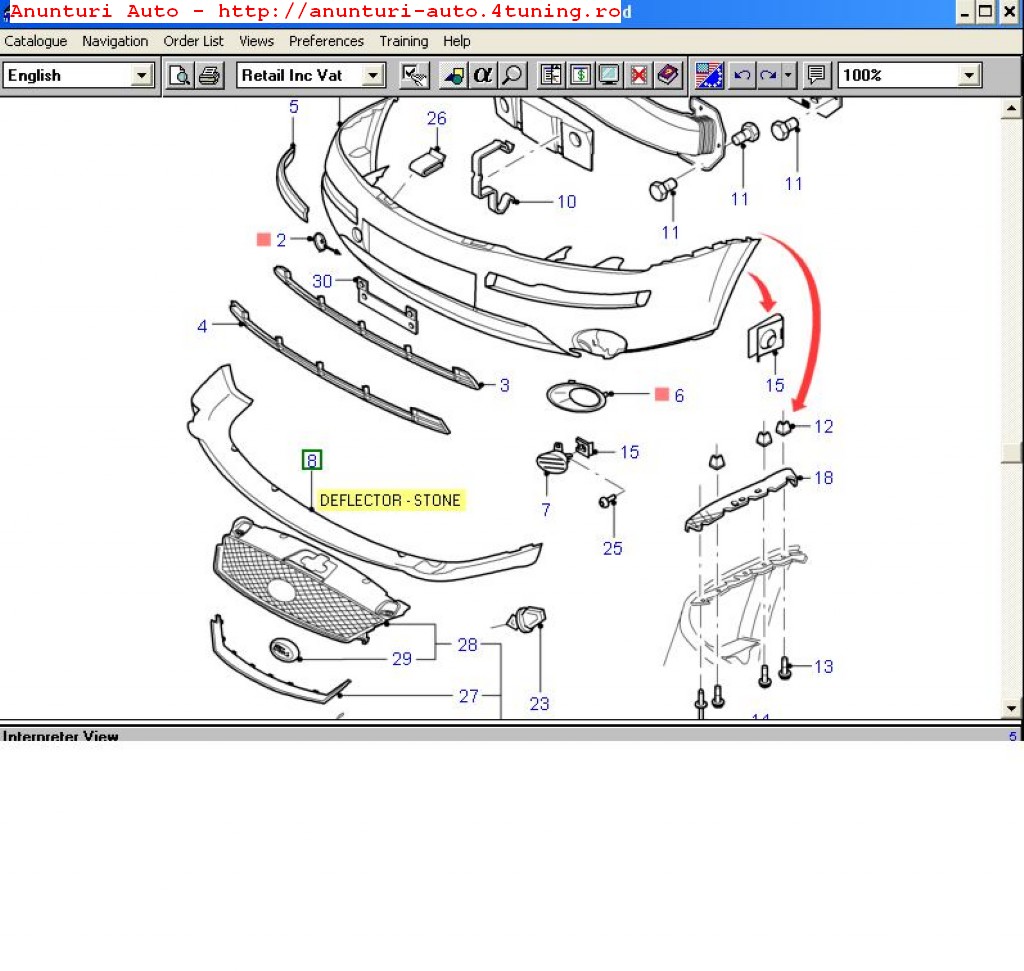Screen dimensions: 1024x971
Task: Click the alpha symbol toolbar icon
Action: [483, 76]
